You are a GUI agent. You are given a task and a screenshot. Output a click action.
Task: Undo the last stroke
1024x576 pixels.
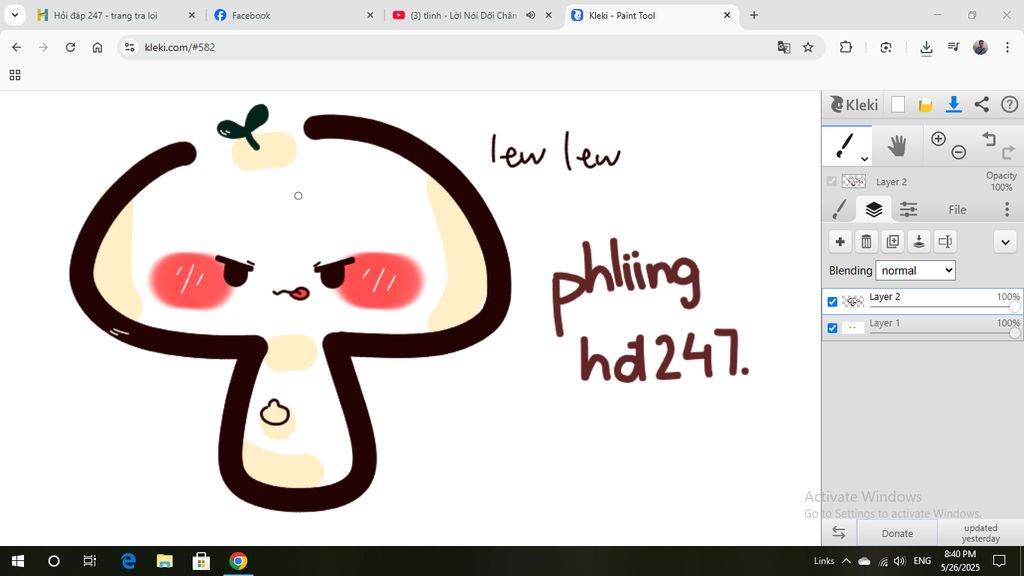point(989,138)
